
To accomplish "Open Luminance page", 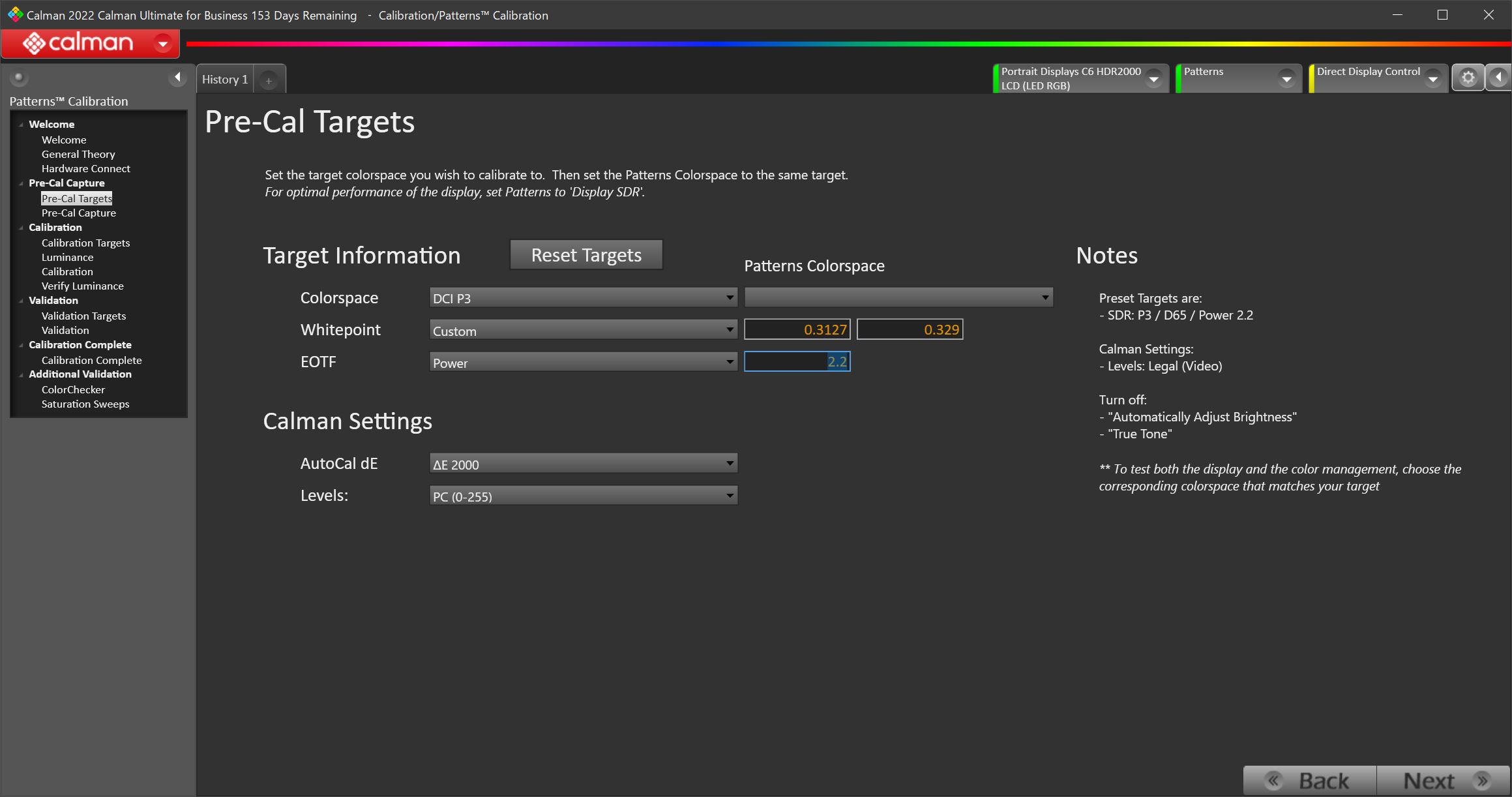I will tap(68, 257).
